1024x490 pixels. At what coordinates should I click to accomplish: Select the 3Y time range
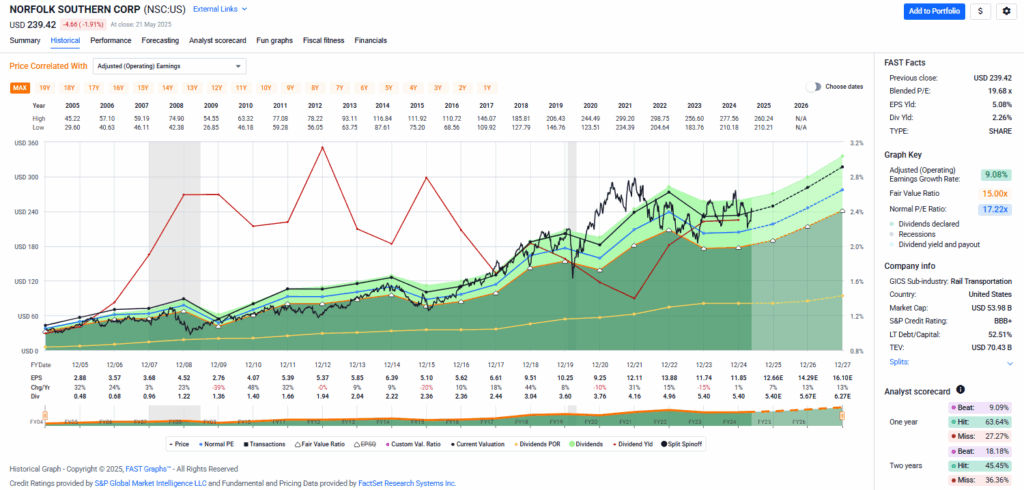(x=437, y=88)
